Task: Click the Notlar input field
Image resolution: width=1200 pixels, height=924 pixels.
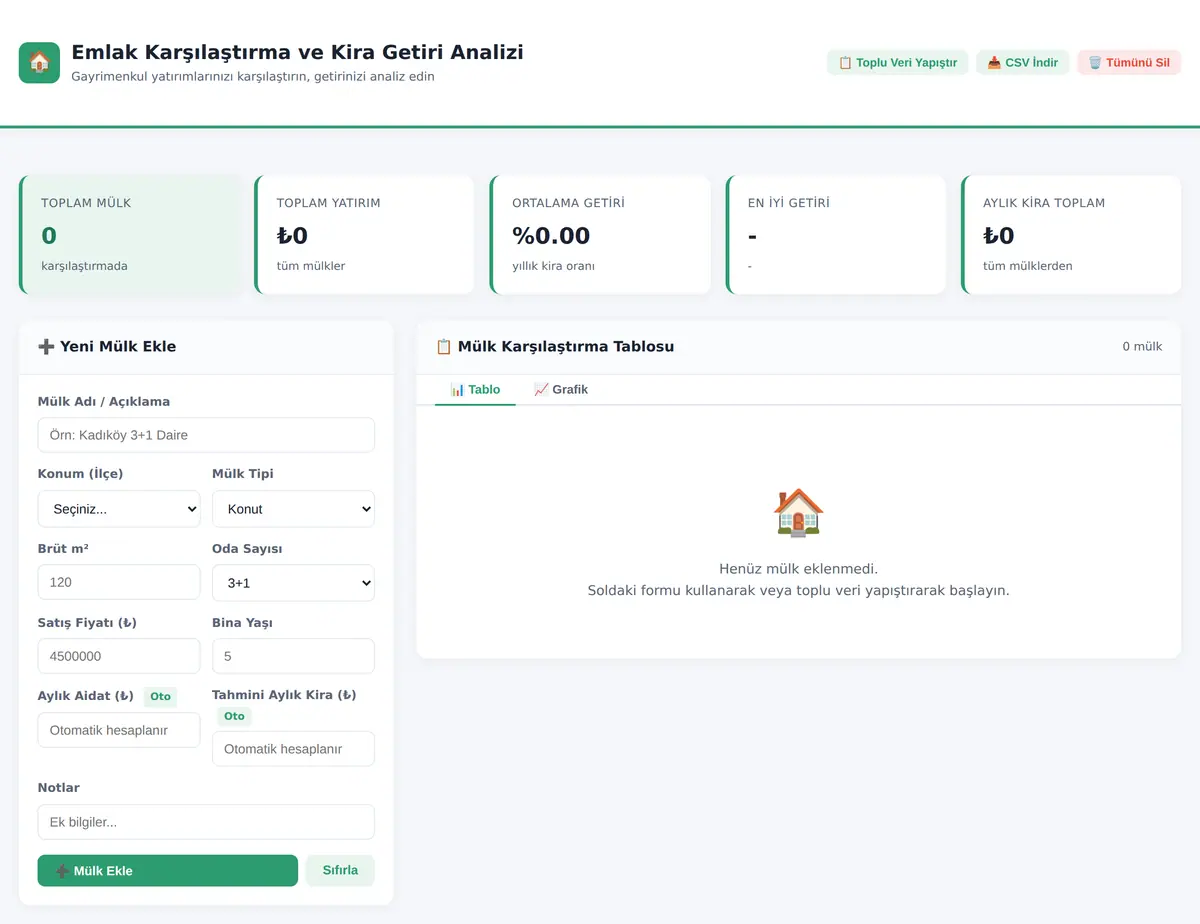Action: click(206, 822)
